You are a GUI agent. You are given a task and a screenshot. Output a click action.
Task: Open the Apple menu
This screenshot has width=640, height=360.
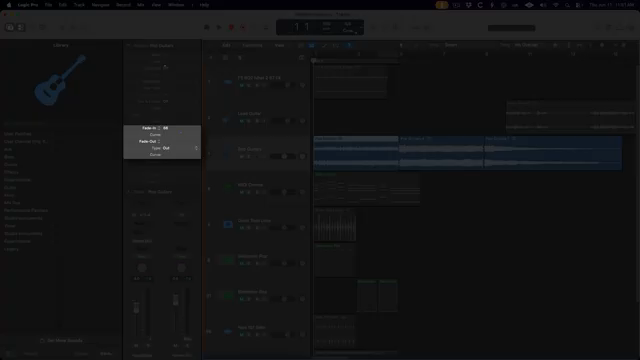pyautogui.click(x=9, y=5)
